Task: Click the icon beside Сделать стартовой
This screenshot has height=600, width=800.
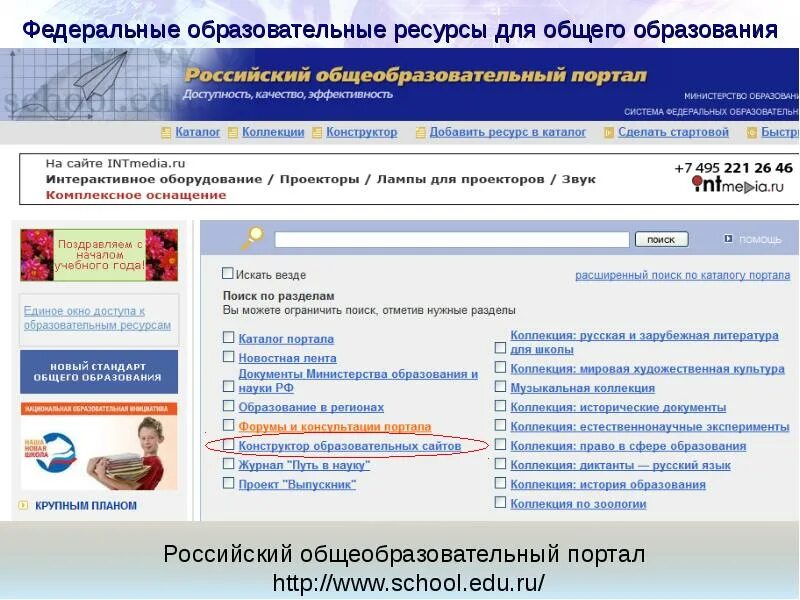Action: 609,133
